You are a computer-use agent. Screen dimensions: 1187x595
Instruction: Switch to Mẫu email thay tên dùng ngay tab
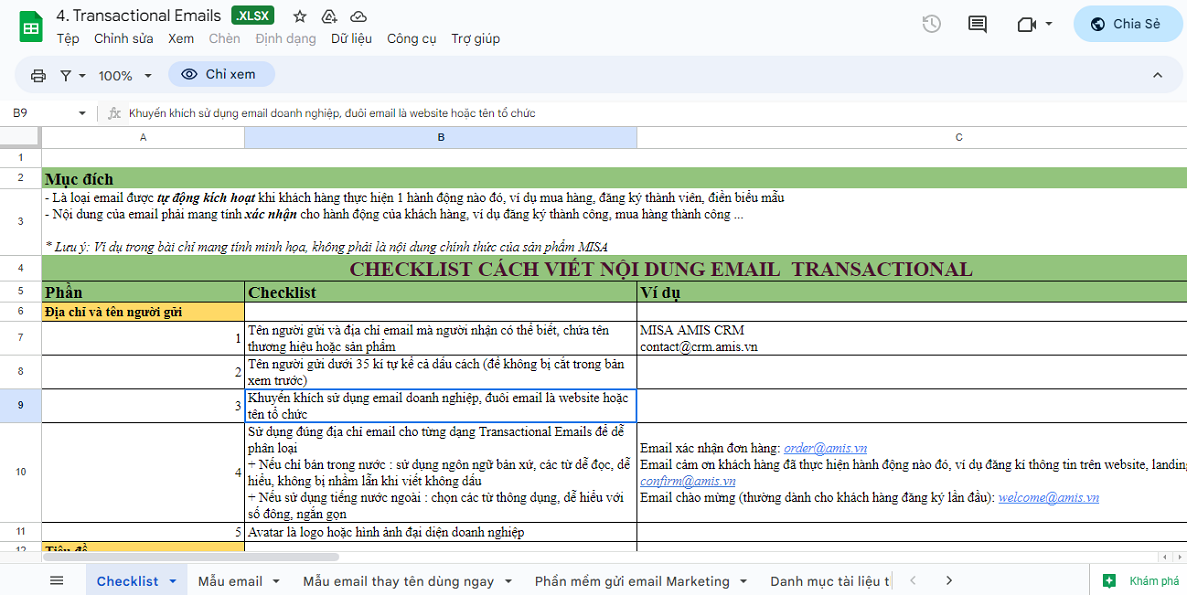pos(398,581)
